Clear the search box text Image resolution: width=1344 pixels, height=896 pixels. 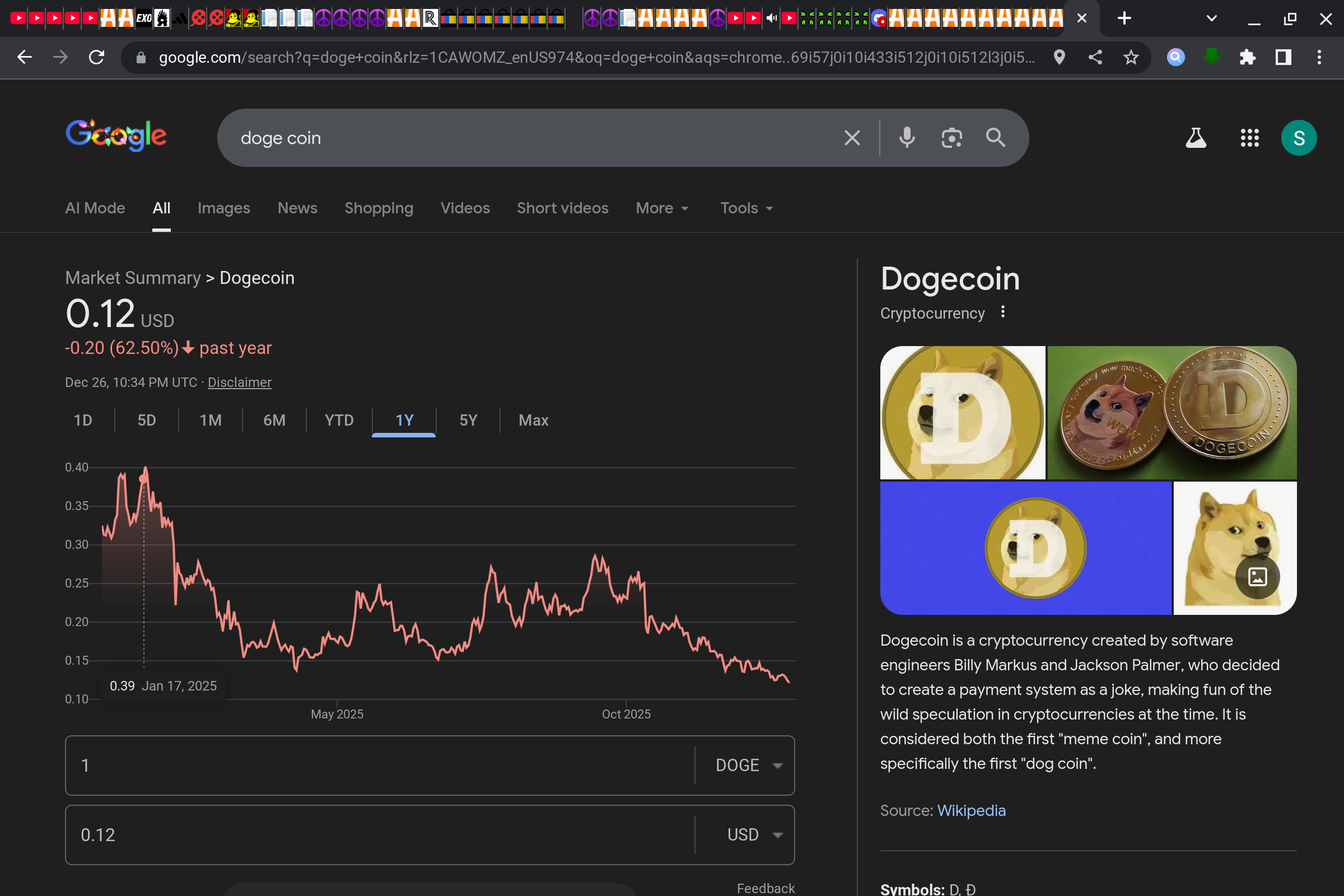click(x=852, y=138)
